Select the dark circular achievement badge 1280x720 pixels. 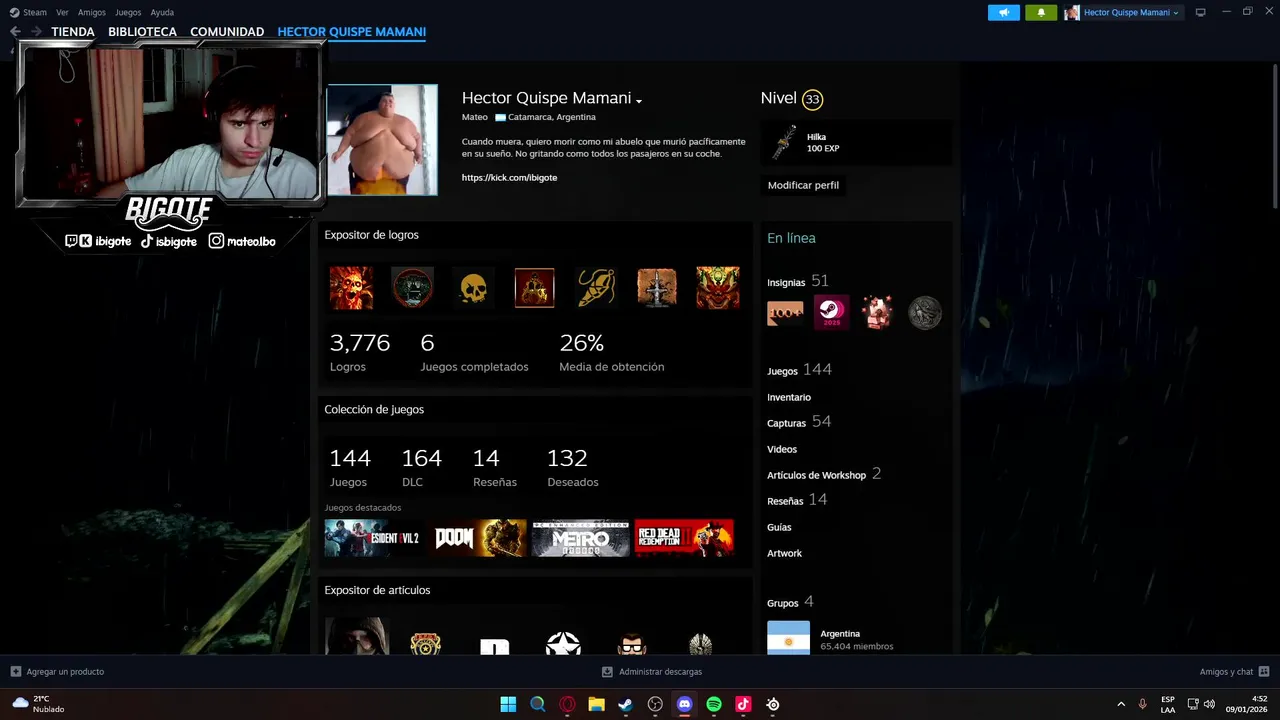coord(412,288)
